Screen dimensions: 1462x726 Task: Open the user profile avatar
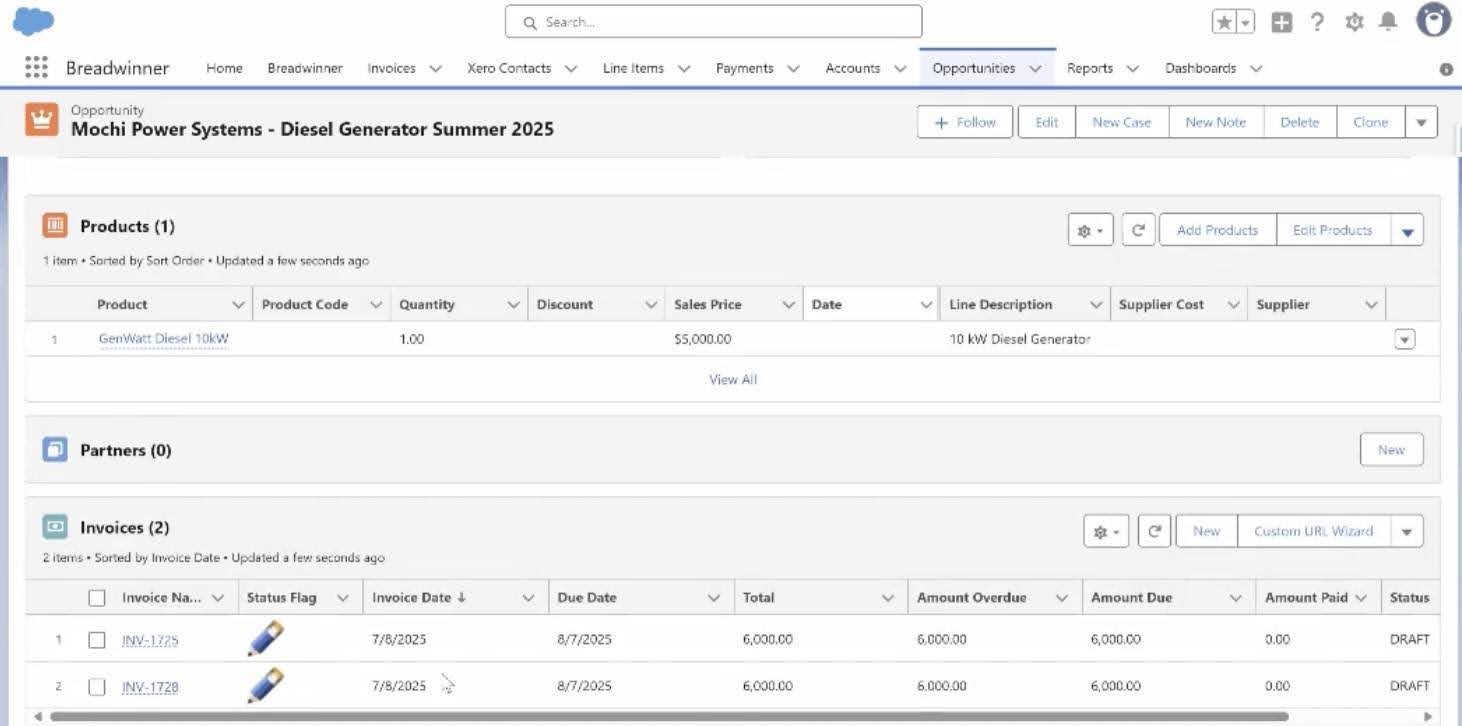tap(1433, 21)
